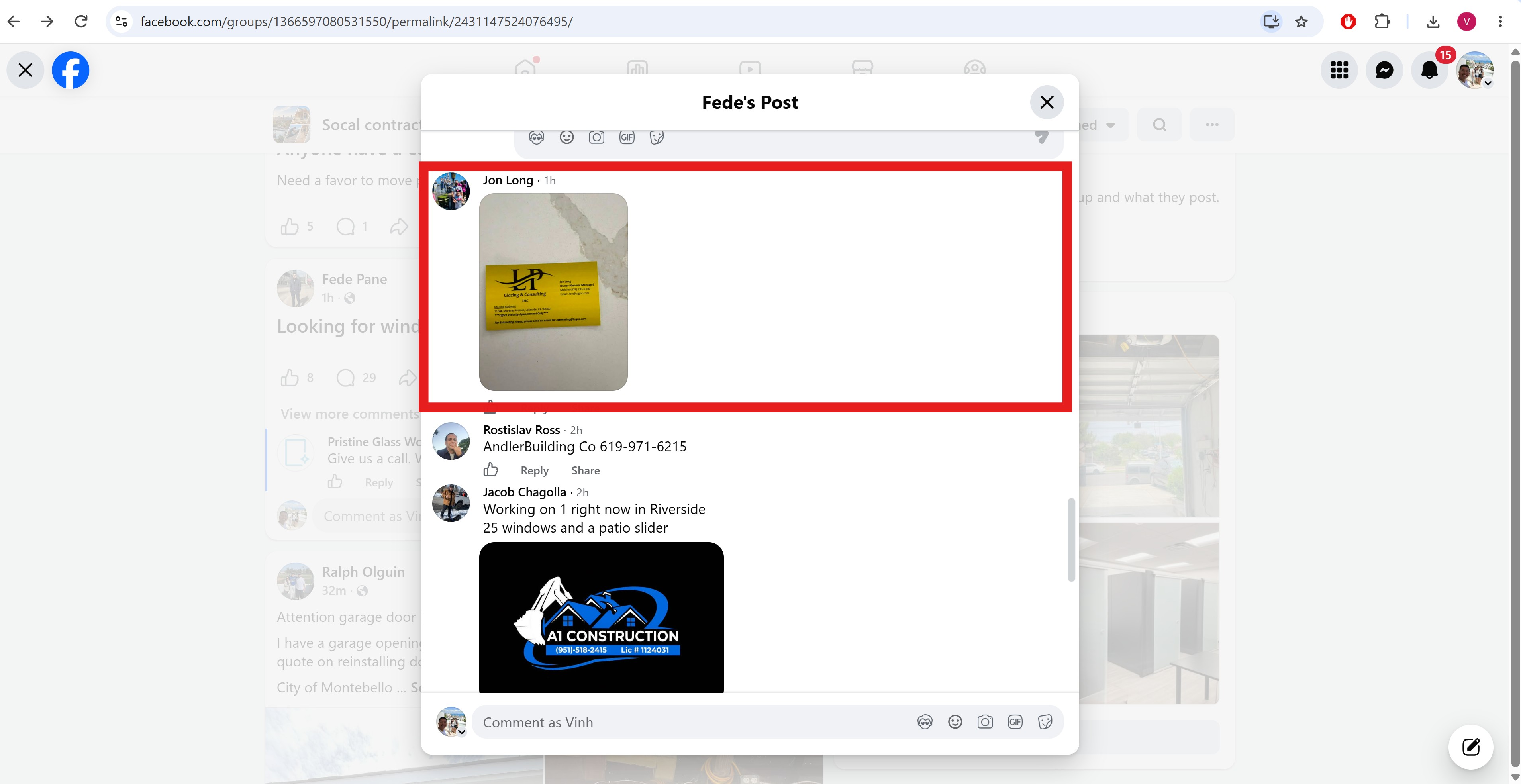Go forward in the browser
Image resolution: width=1521 pixels, height=784 pixels.
click(x=47, y=21)
